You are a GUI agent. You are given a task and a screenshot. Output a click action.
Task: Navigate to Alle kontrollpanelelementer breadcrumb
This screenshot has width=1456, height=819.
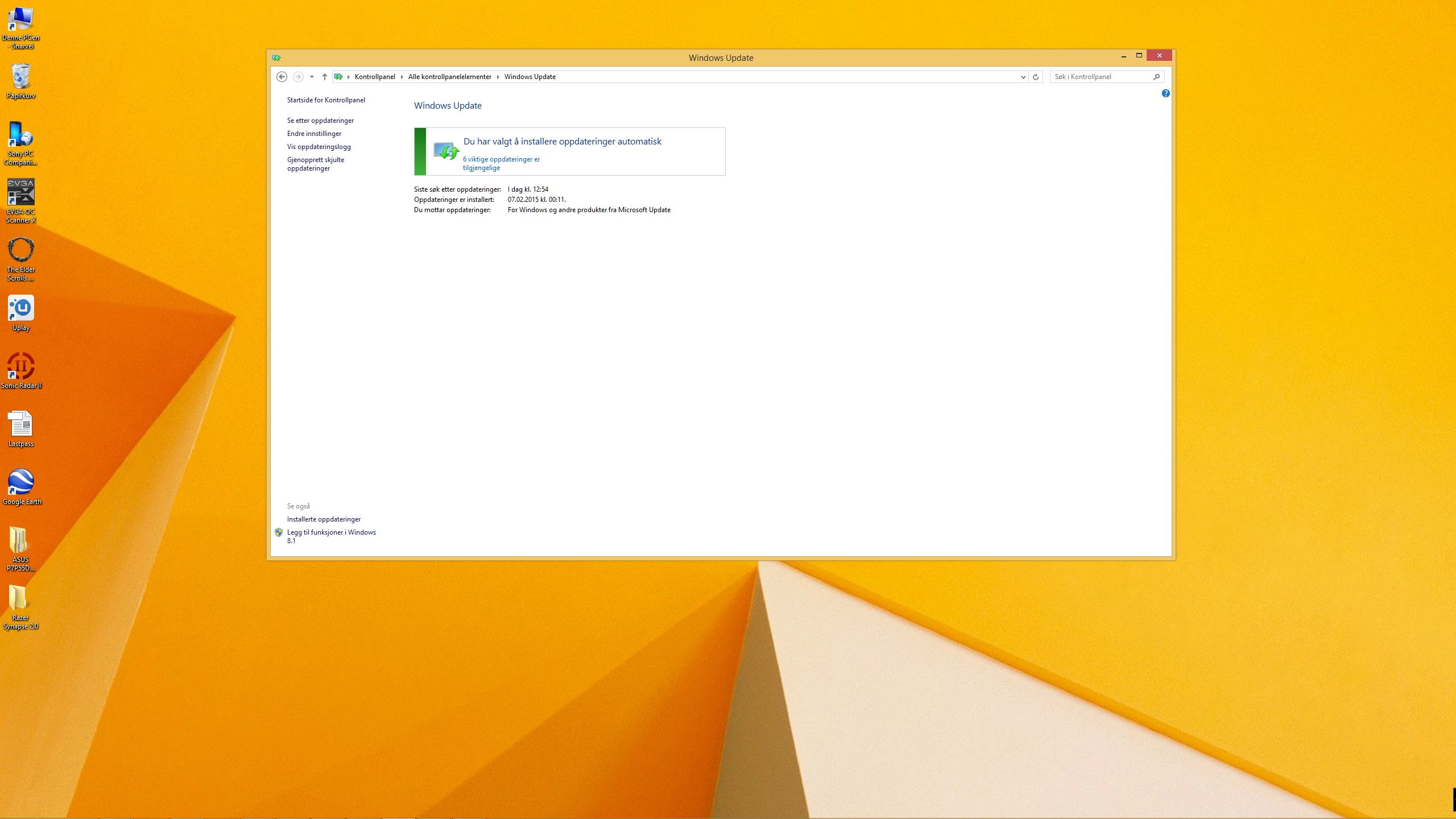pos(449,77)
